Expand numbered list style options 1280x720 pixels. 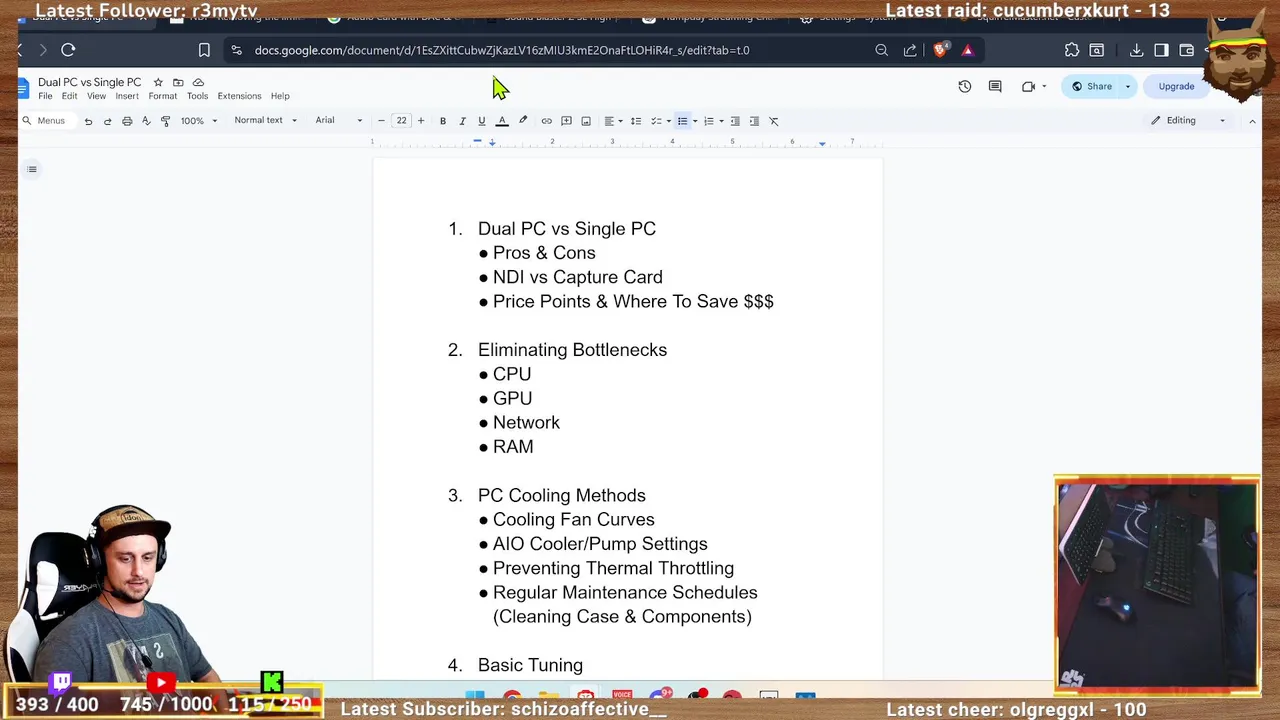(x=721, y=121)
